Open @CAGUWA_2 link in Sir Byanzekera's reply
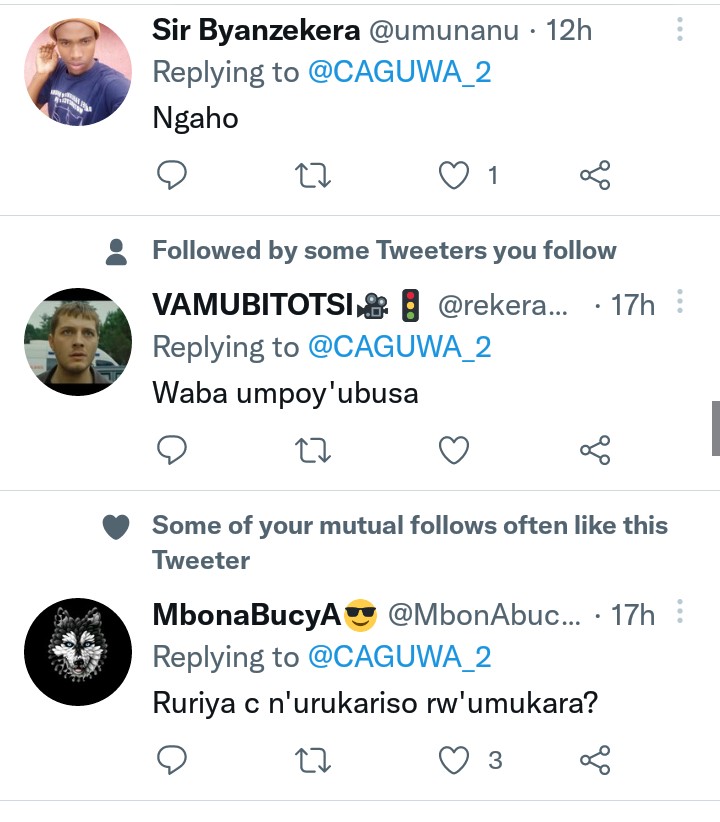The image size is (720, 822). (399, 73)
